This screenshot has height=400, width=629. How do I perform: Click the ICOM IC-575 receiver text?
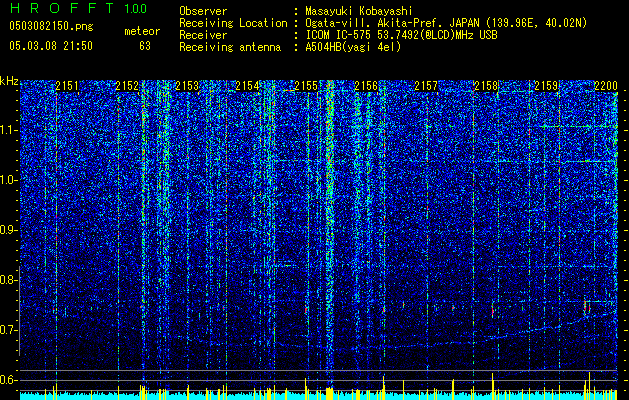401,35
